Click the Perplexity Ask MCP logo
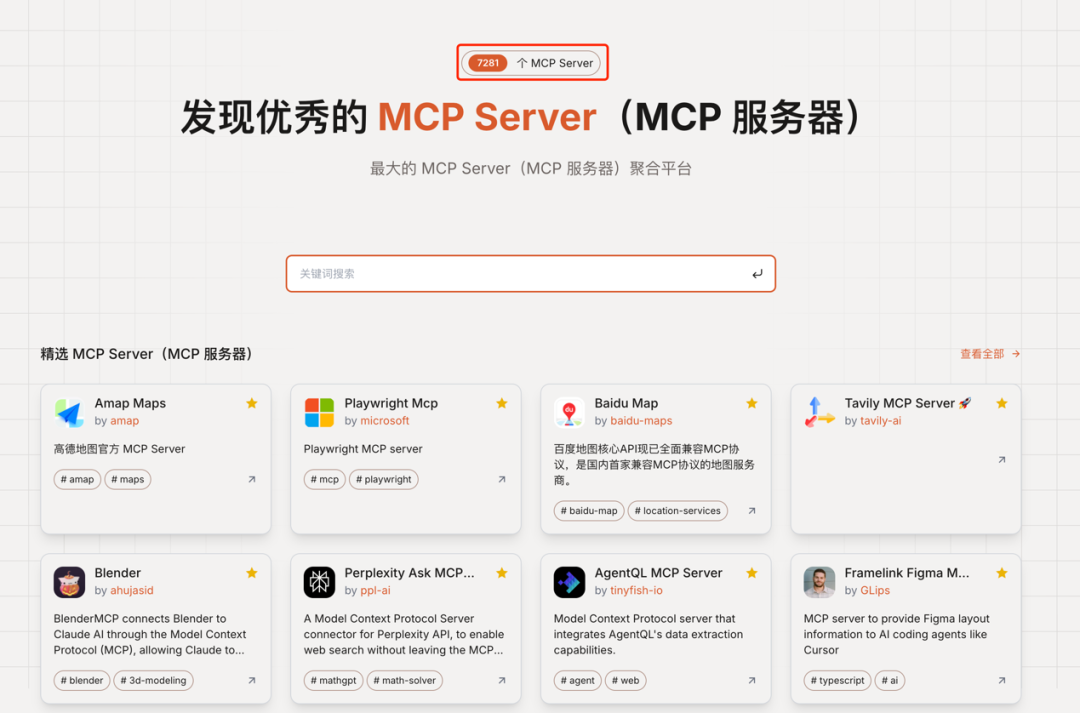1080x713 pixels. tap(319, 582)
